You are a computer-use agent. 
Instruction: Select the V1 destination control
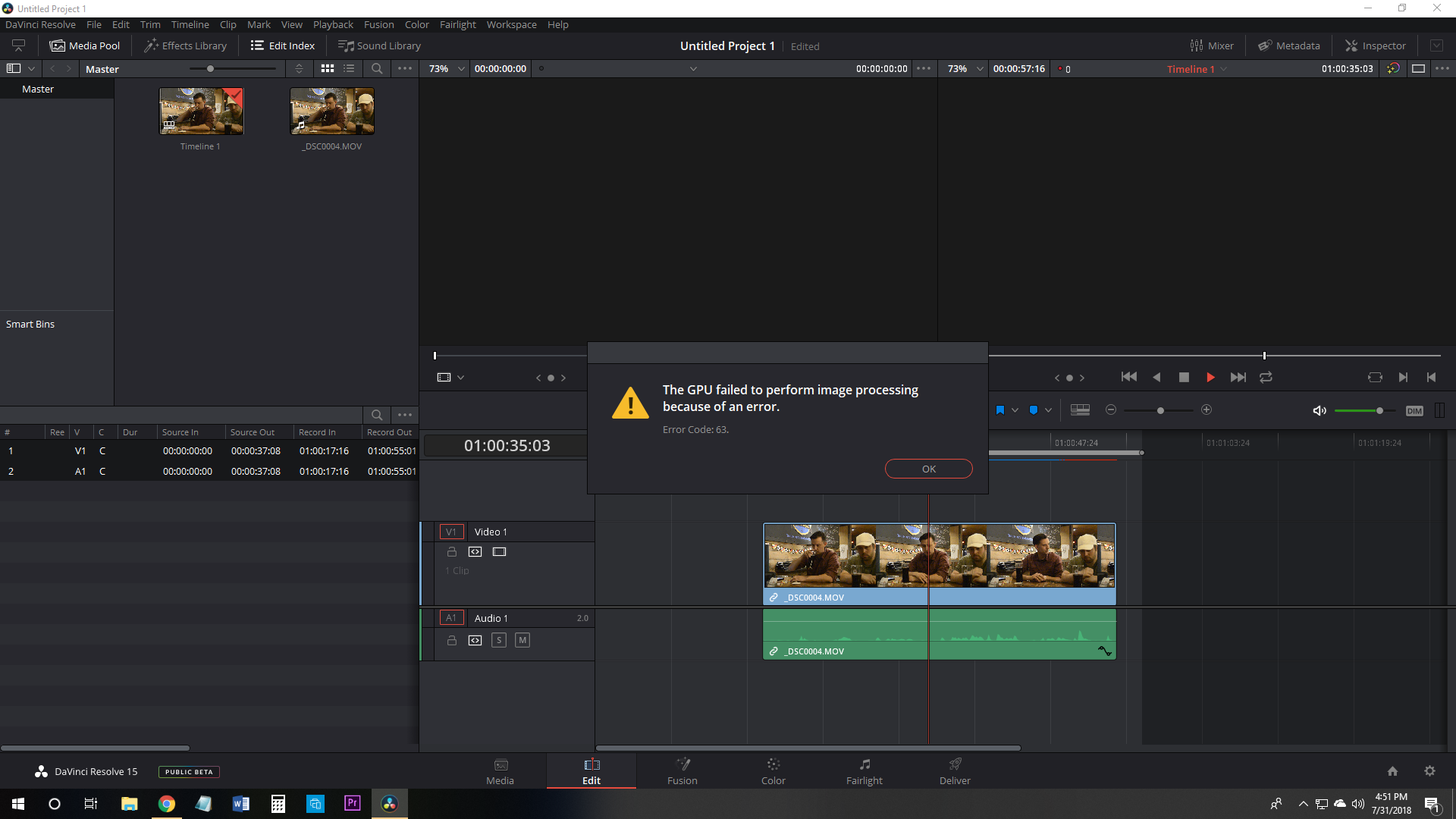[x=451, y=532]
